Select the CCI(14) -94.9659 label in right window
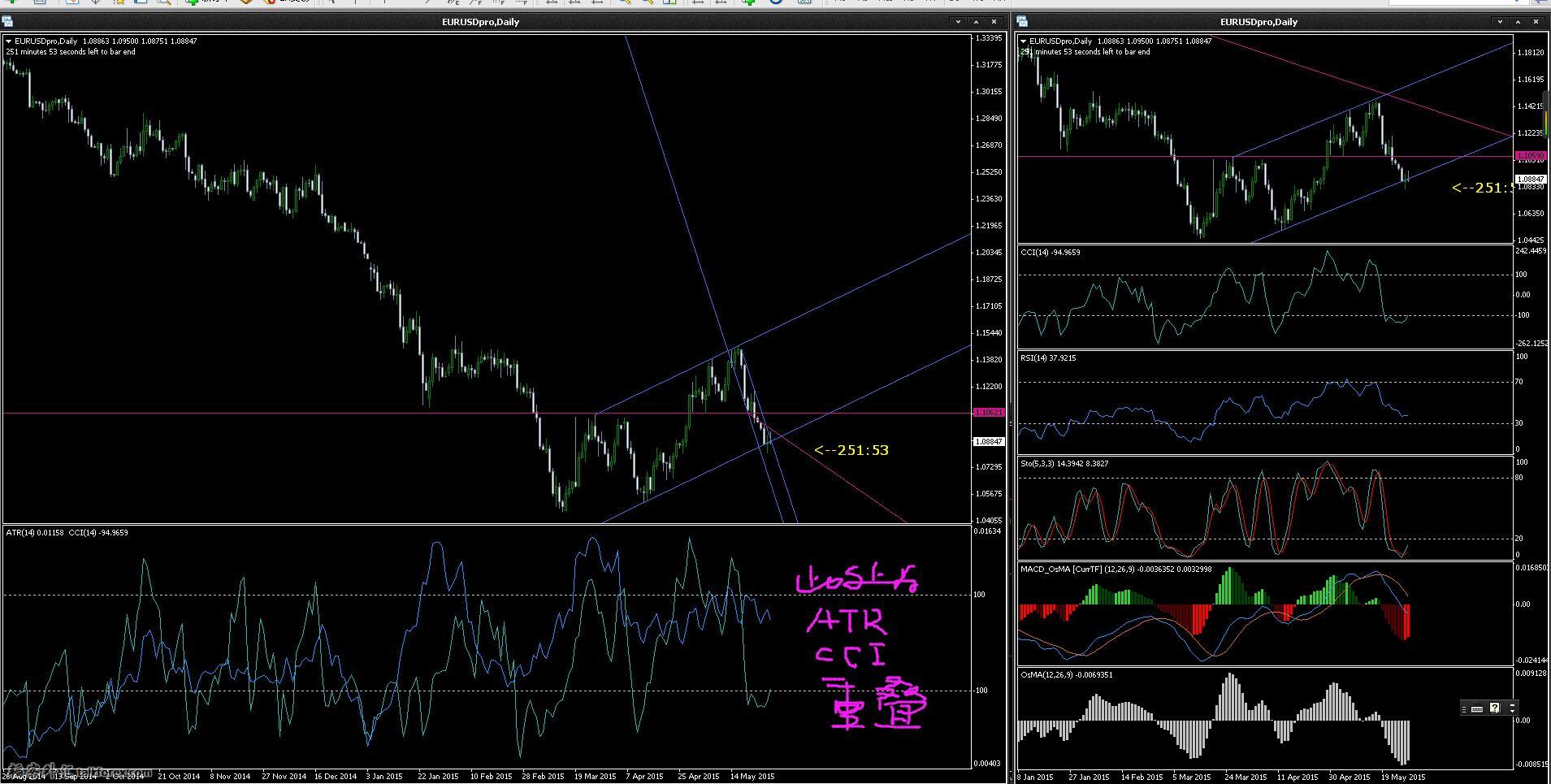The width and height of the screenshot is (1551, 784). [1051, 253]
